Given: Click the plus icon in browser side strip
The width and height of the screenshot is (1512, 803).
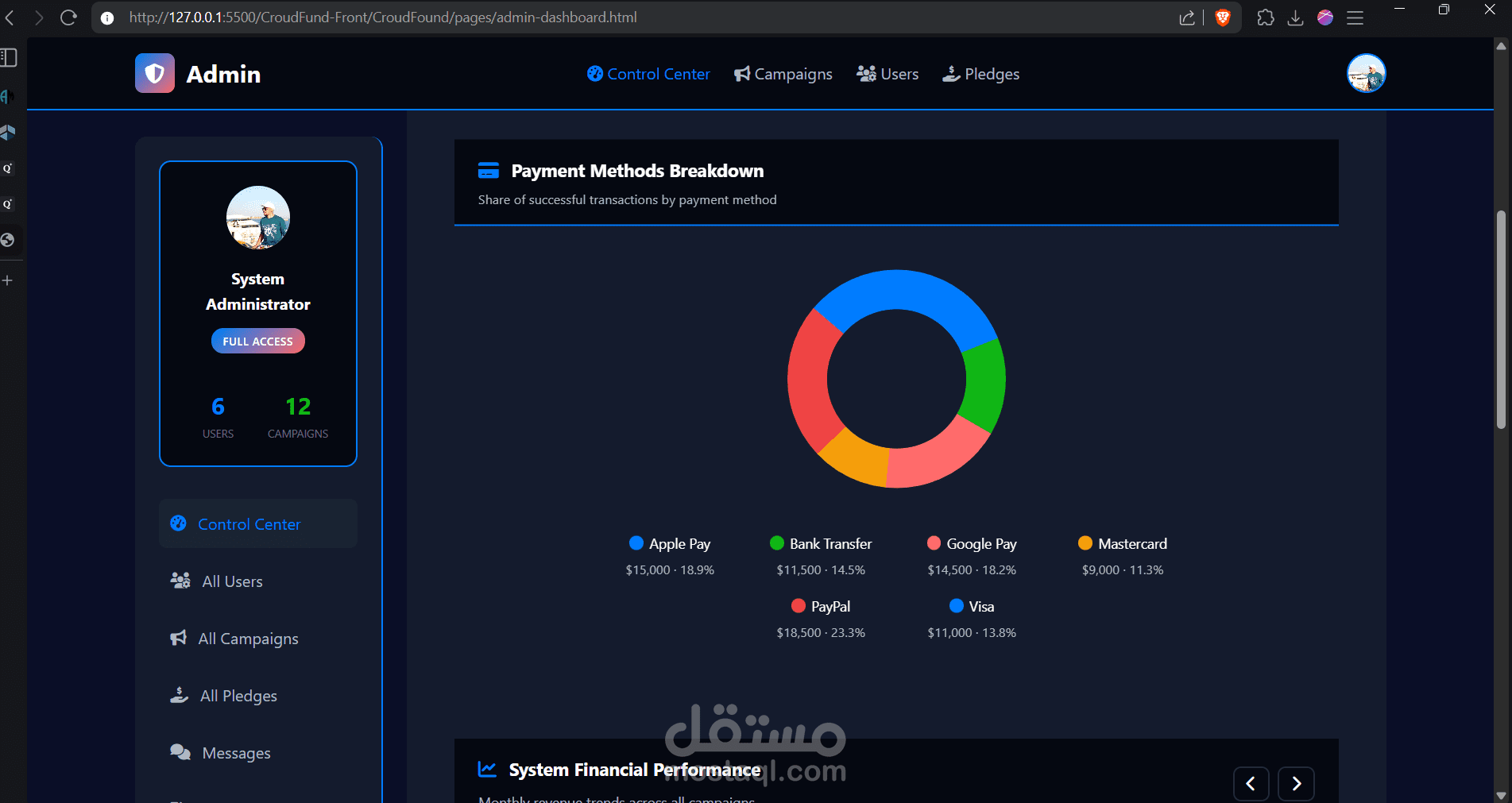Looking at the screenshot, I should 7,280.
